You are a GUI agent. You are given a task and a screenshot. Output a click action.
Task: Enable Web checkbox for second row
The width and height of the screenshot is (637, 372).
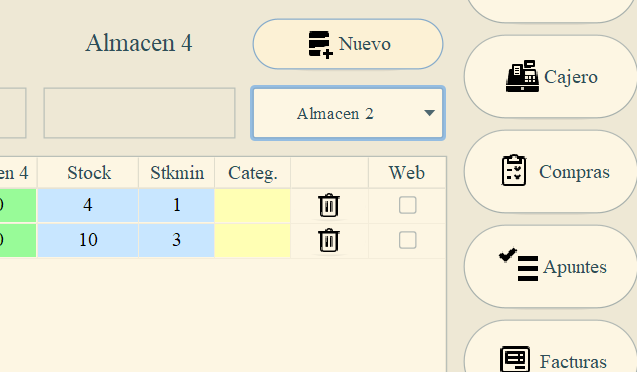coord(407,240)
